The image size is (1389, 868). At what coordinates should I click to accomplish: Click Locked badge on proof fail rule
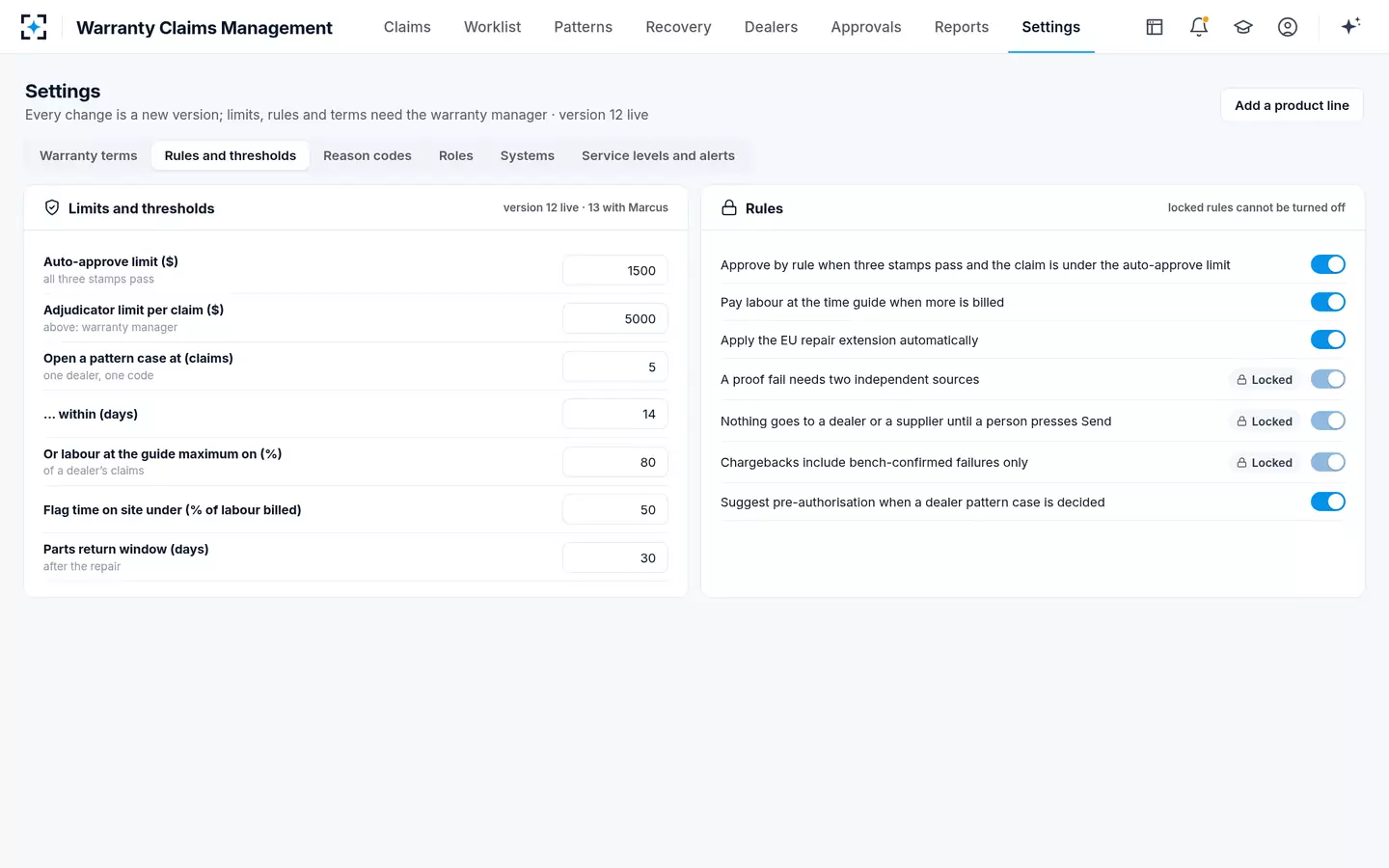[x=1265, y=380]
